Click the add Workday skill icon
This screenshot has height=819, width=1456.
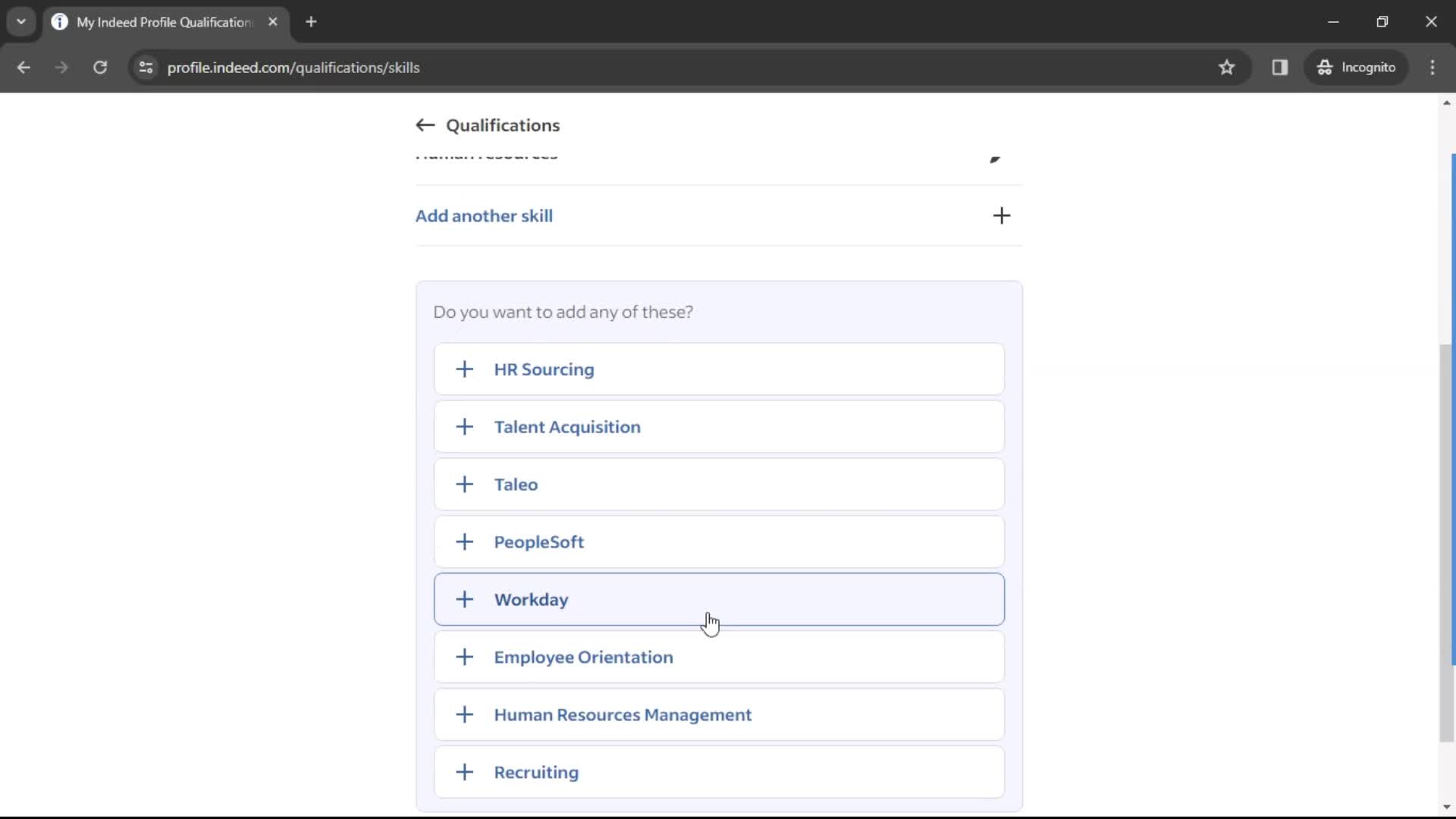[x=465, y=599]
